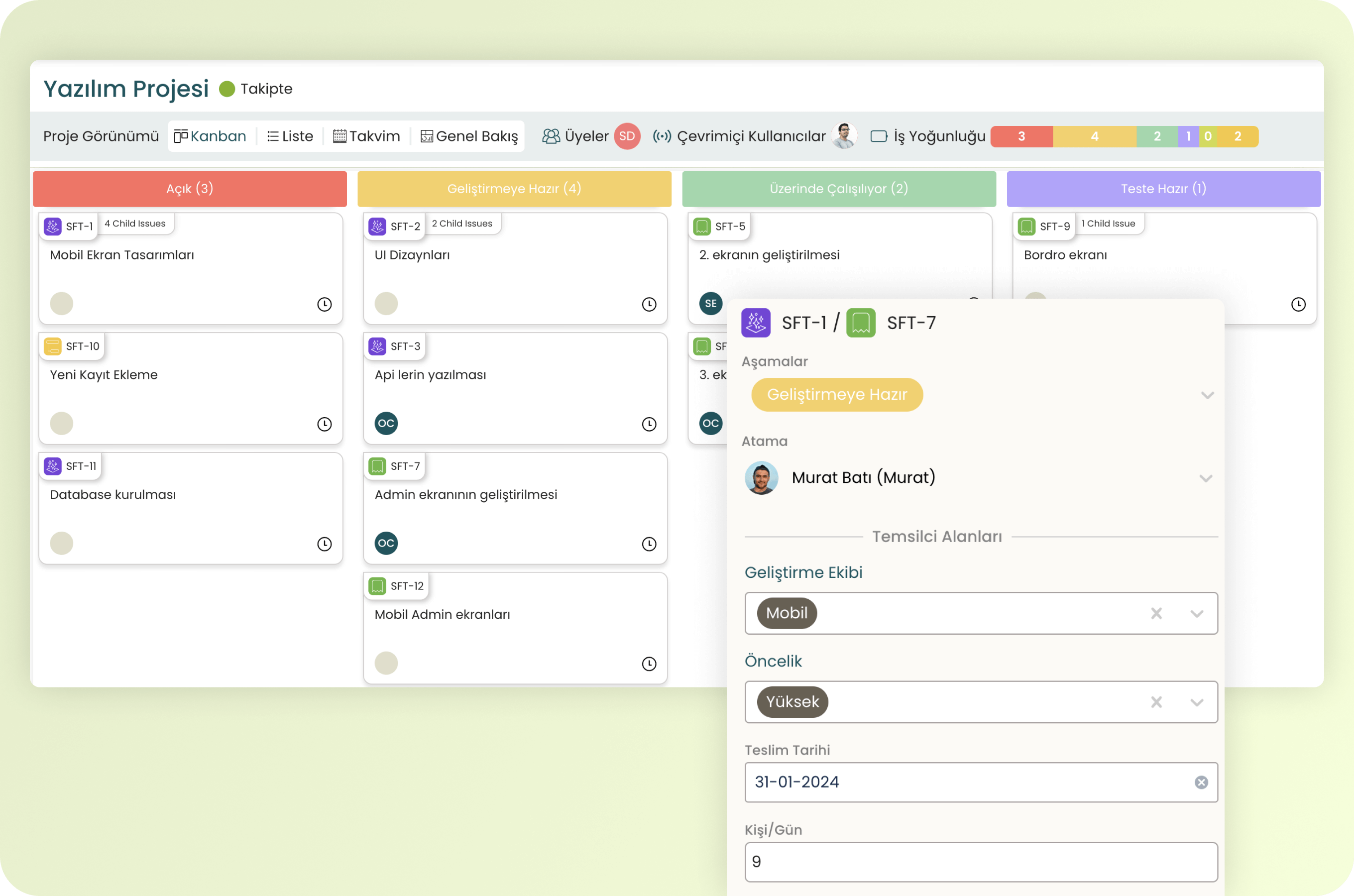Click purple workload segment showing 1

coord(1188,136)
